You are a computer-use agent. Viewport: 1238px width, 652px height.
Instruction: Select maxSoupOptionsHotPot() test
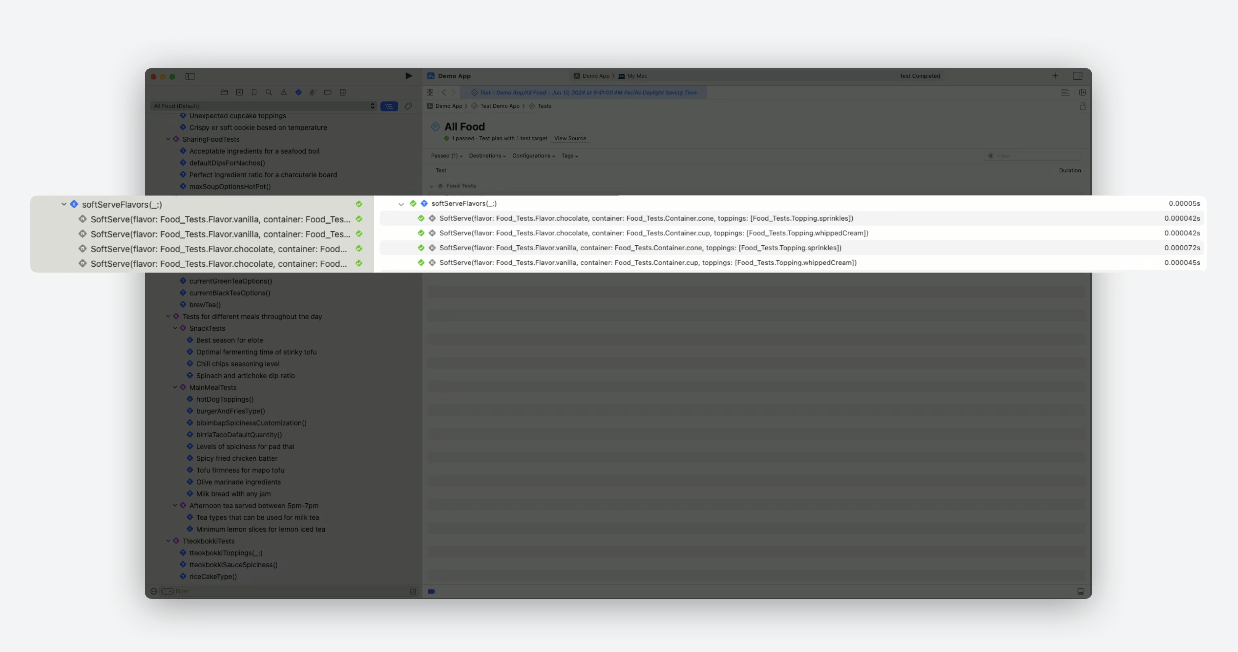coord(230,186)
